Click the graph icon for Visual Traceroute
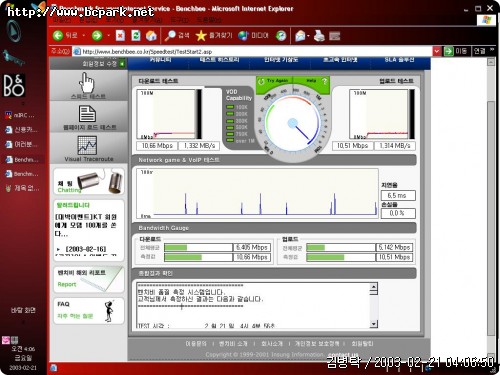Viewport: 500px width, 375px height. click(87, 145)
